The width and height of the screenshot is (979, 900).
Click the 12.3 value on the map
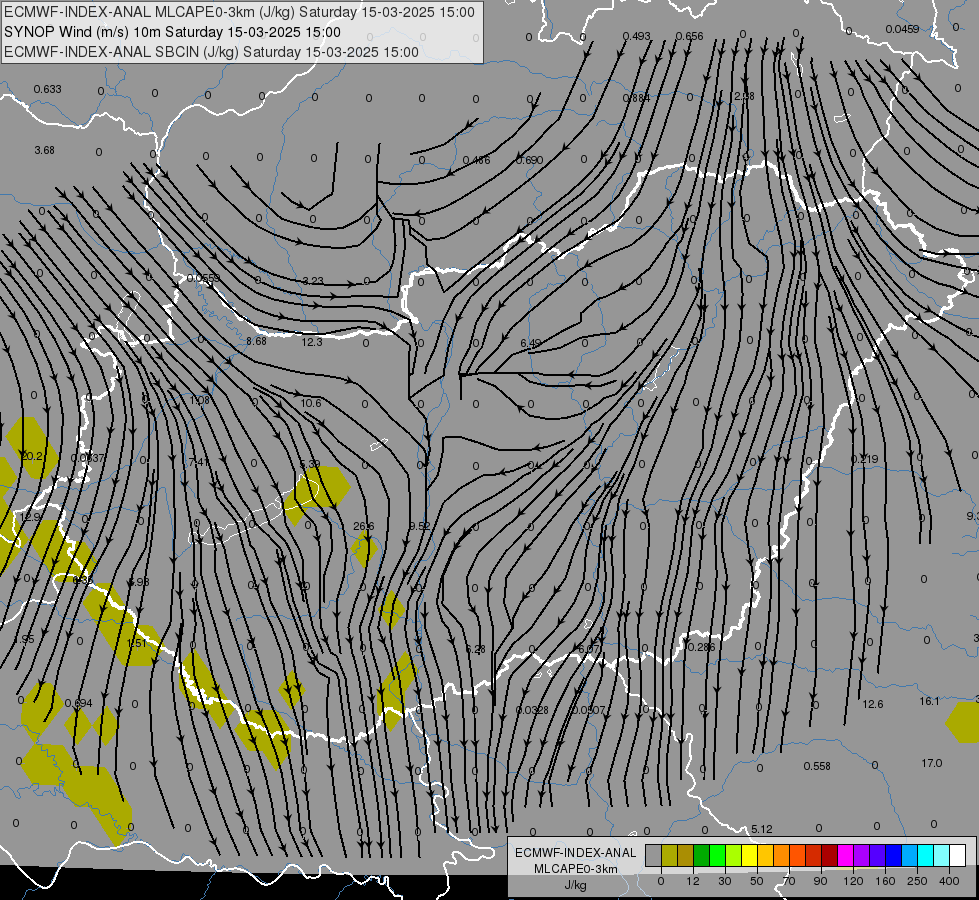(x=312, y=342)
